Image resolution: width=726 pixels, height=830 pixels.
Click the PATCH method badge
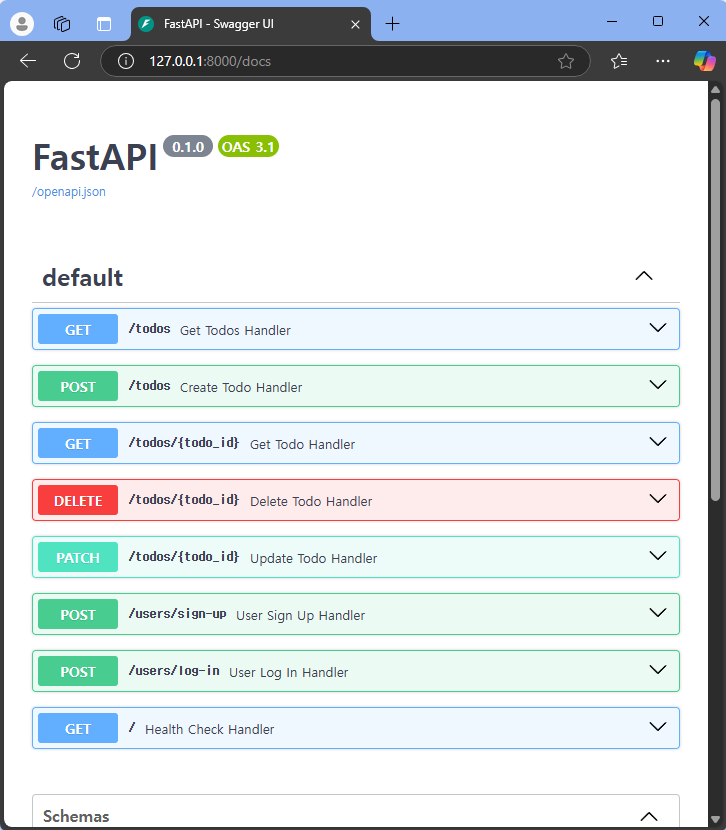pyautogui.click(x=78, y=557)
